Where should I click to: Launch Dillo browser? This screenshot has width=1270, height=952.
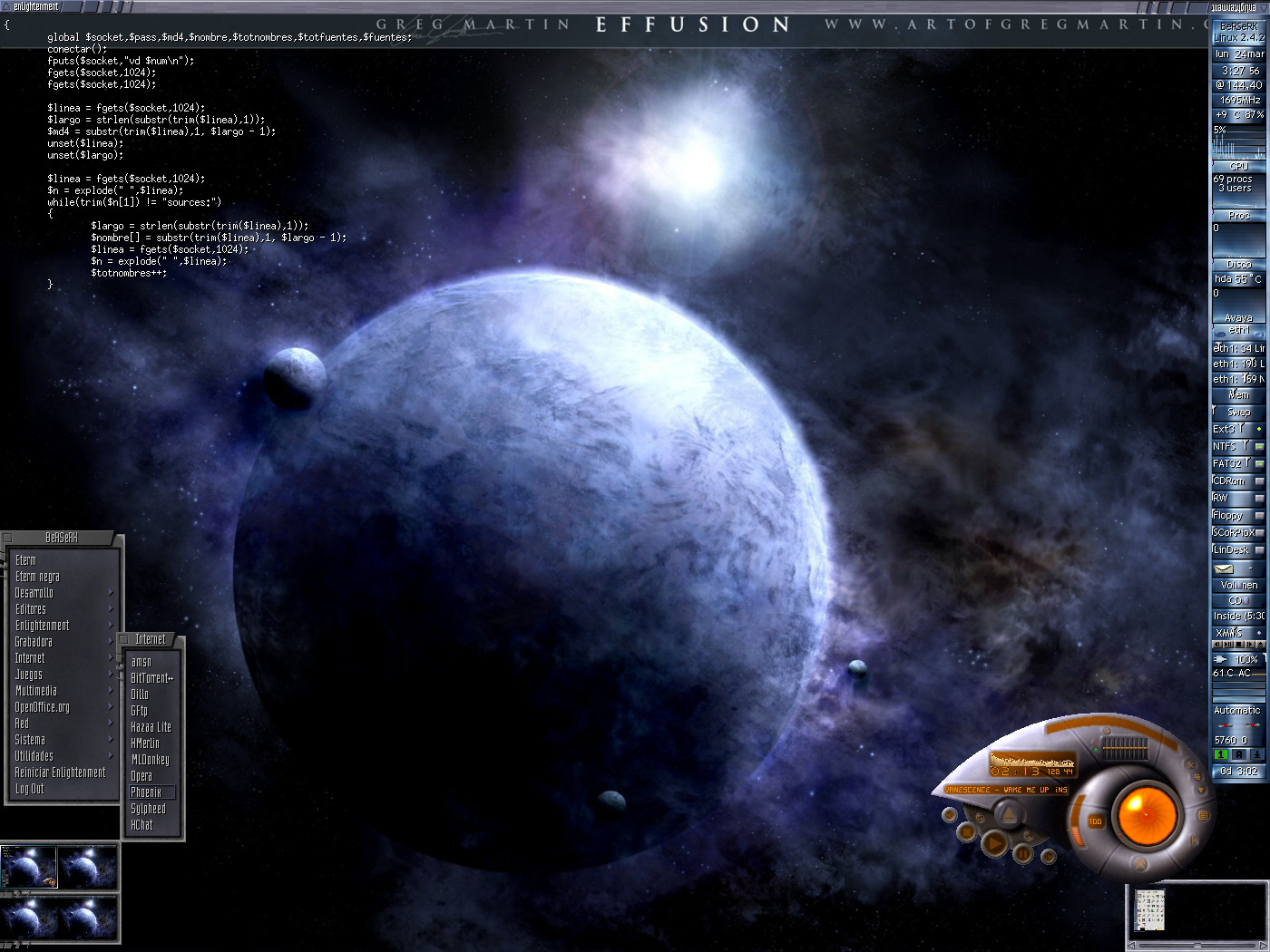152,695
